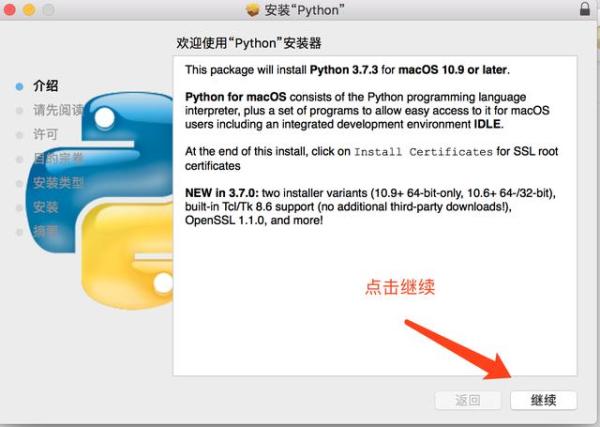Image resolution: width=600 pixels, height=427 pixels.
Task: Select the 安装类型 step in the sidebar
Action: coord(58,183)
